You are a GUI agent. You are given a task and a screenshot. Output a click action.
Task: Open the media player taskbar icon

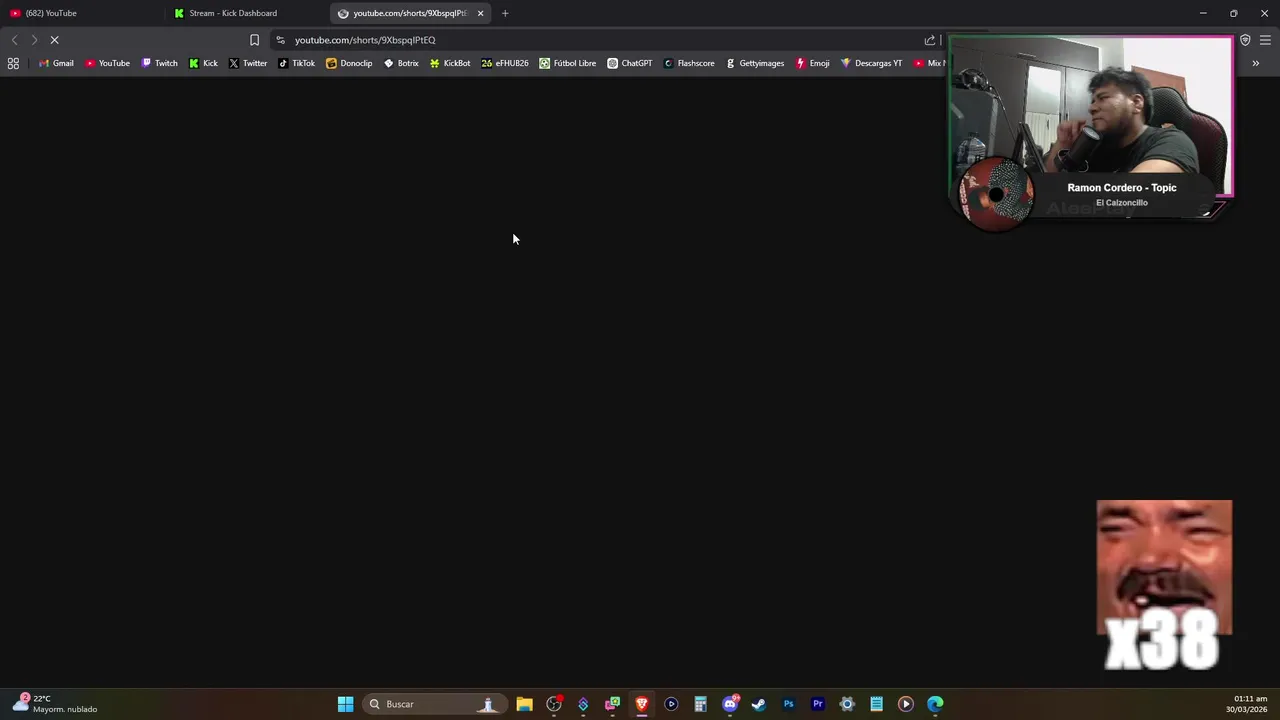coord(906,704)
